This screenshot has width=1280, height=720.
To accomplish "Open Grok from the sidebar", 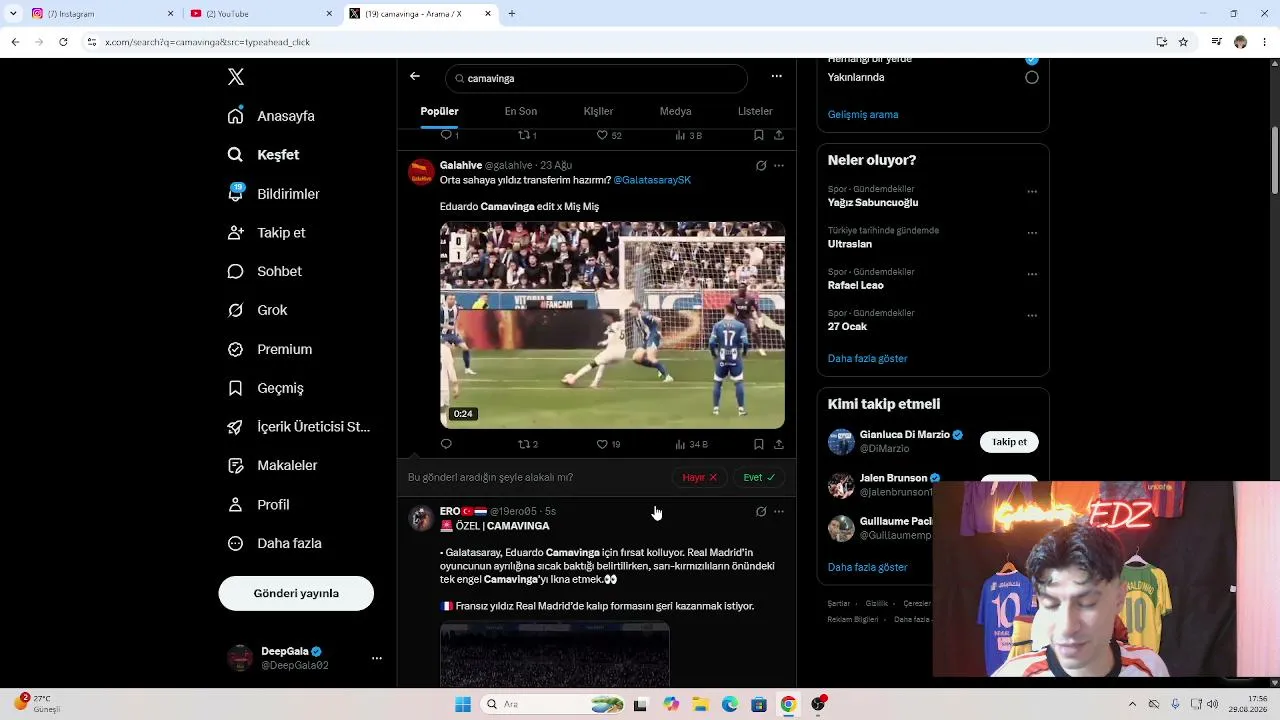I will tap(257, 310).
